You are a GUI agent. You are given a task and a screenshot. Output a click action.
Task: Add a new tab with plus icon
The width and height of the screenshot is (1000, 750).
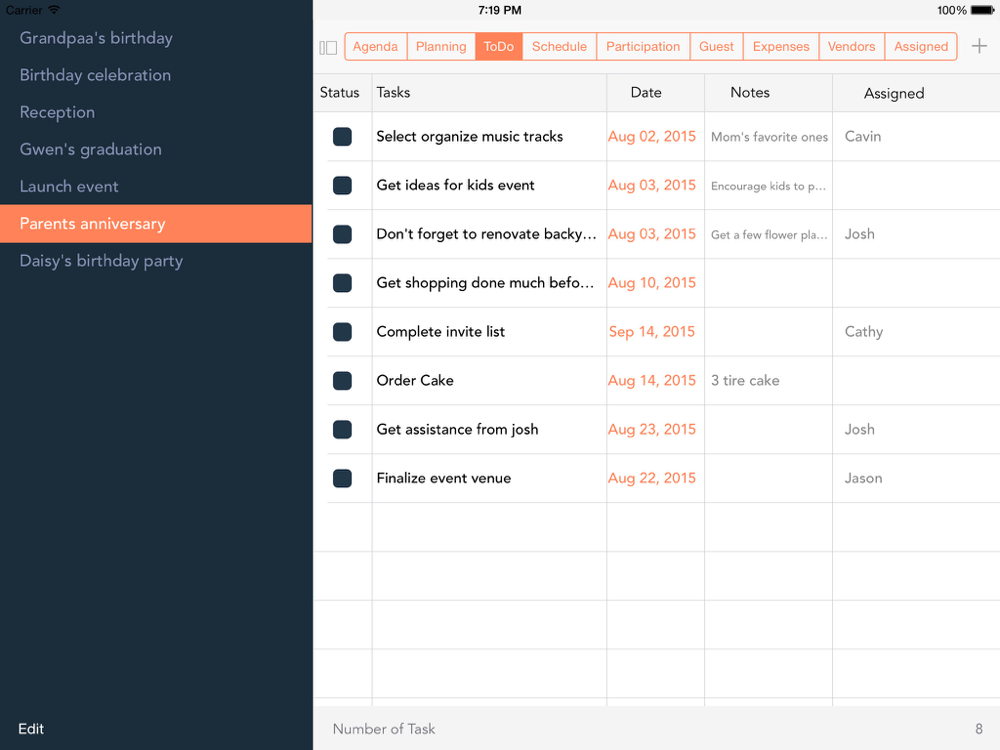979,47
